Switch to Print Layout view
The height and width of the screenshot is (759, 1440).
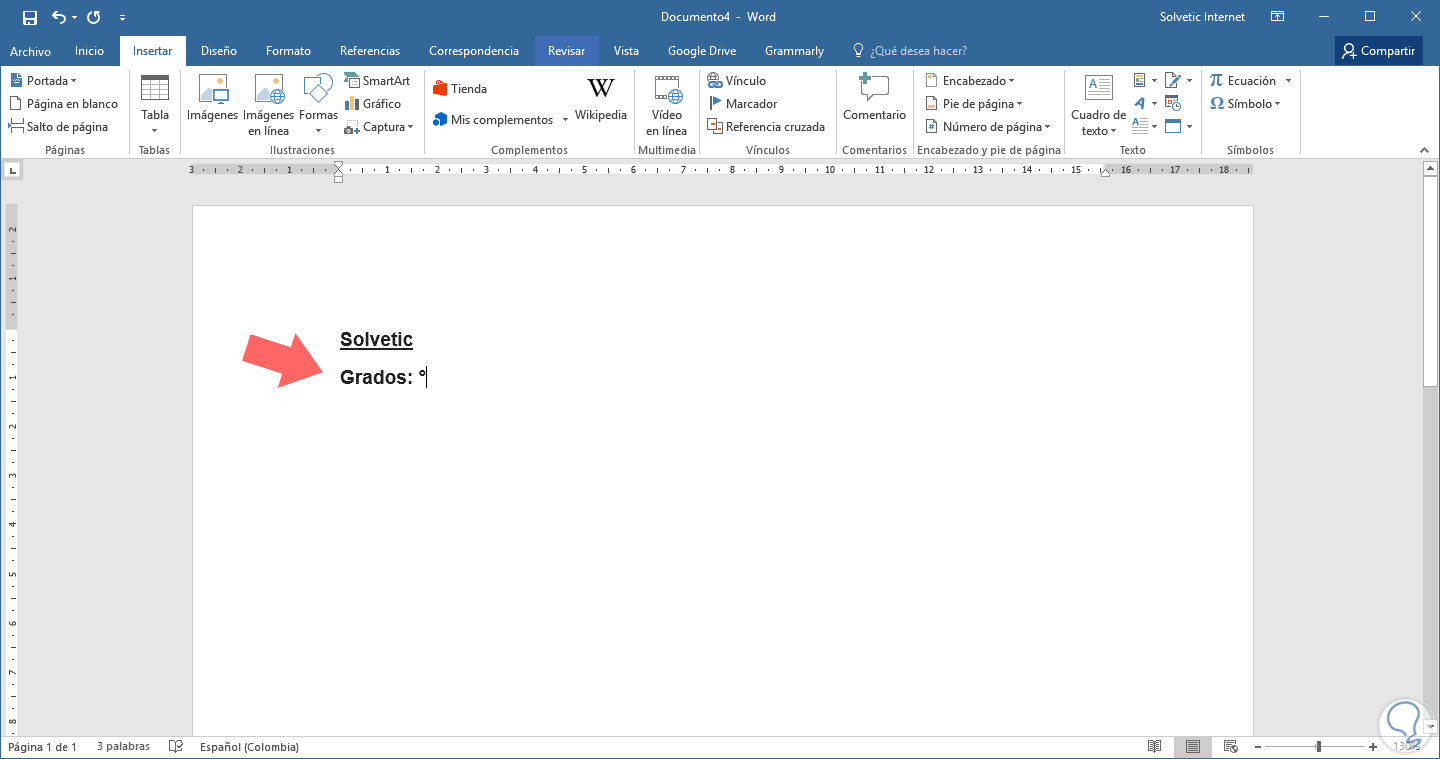(1193, 747)
